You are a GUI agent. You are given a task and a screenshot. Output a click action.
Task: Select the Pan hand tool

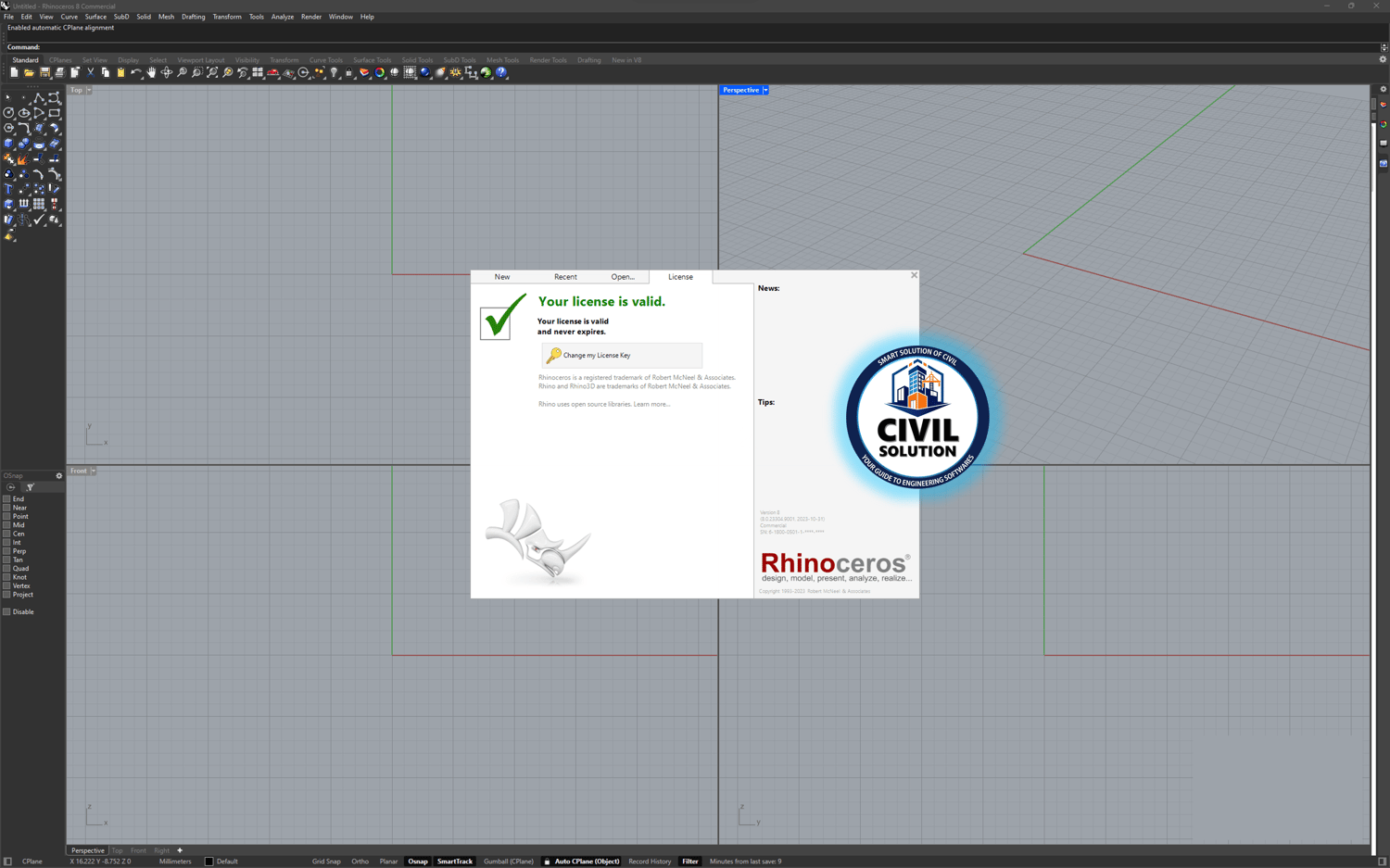151,72
